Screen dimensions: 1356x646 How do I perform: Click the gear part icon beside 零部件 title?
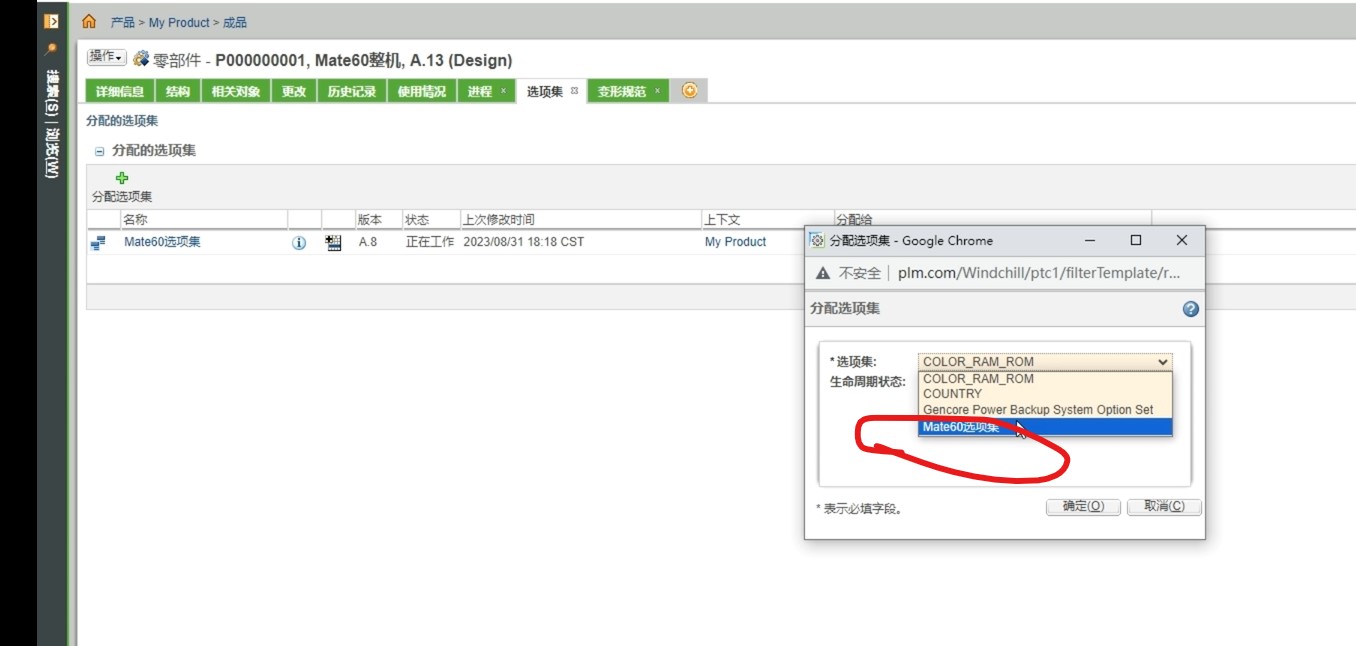[141, 59]
